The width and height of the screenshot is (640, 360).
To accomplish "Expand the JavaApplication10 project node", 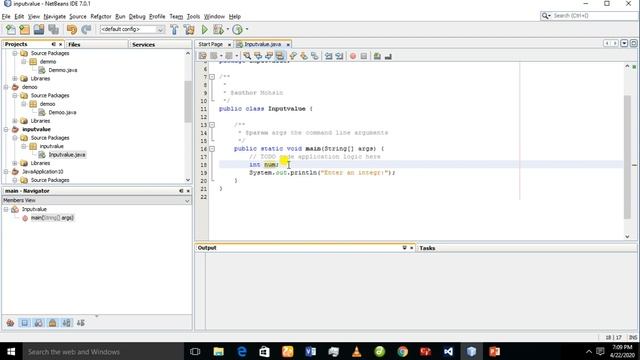I will click(x=6, y=171).
